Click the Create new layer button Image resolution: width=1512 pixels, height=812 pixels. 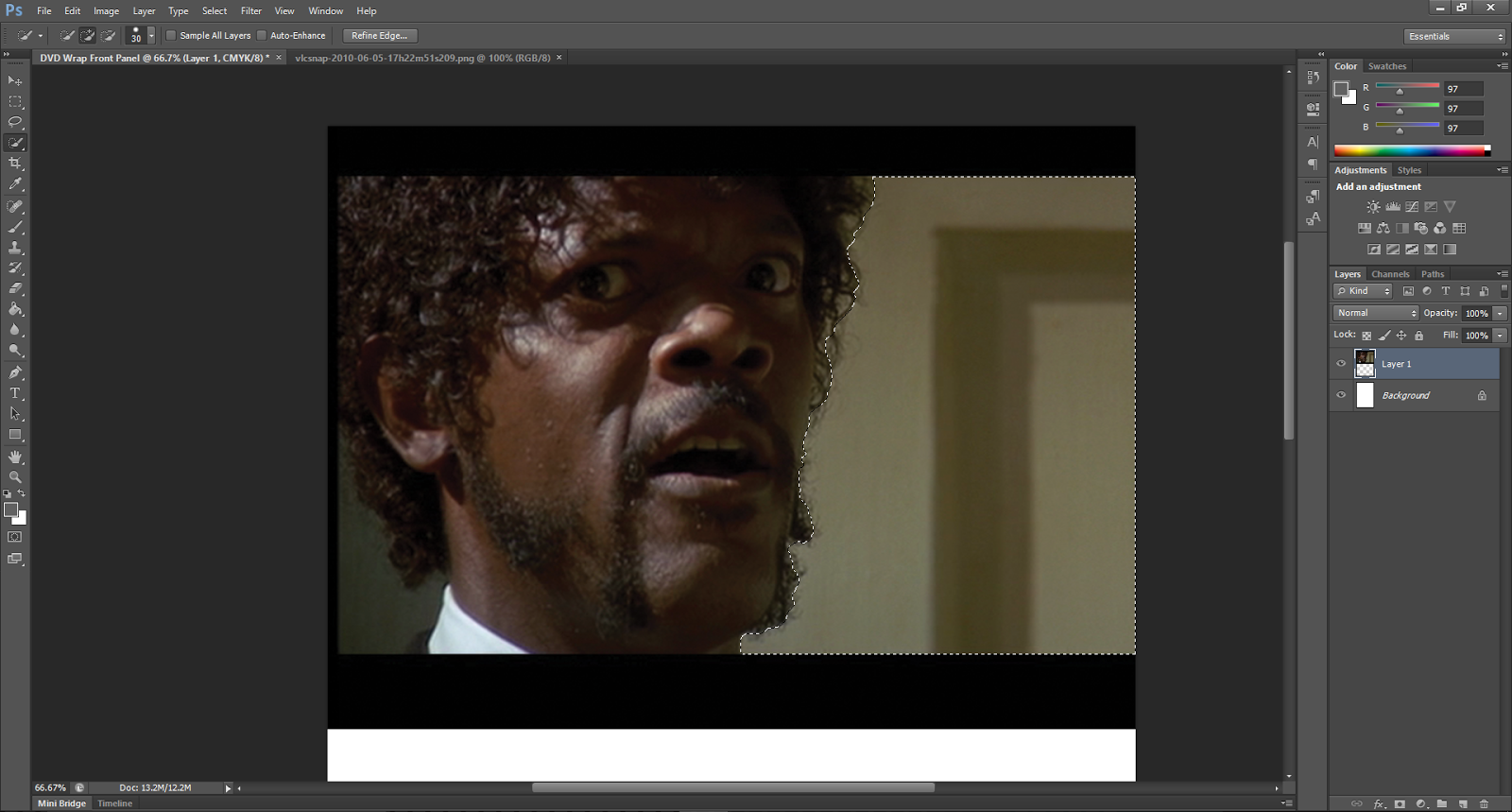pos(1463,803)
